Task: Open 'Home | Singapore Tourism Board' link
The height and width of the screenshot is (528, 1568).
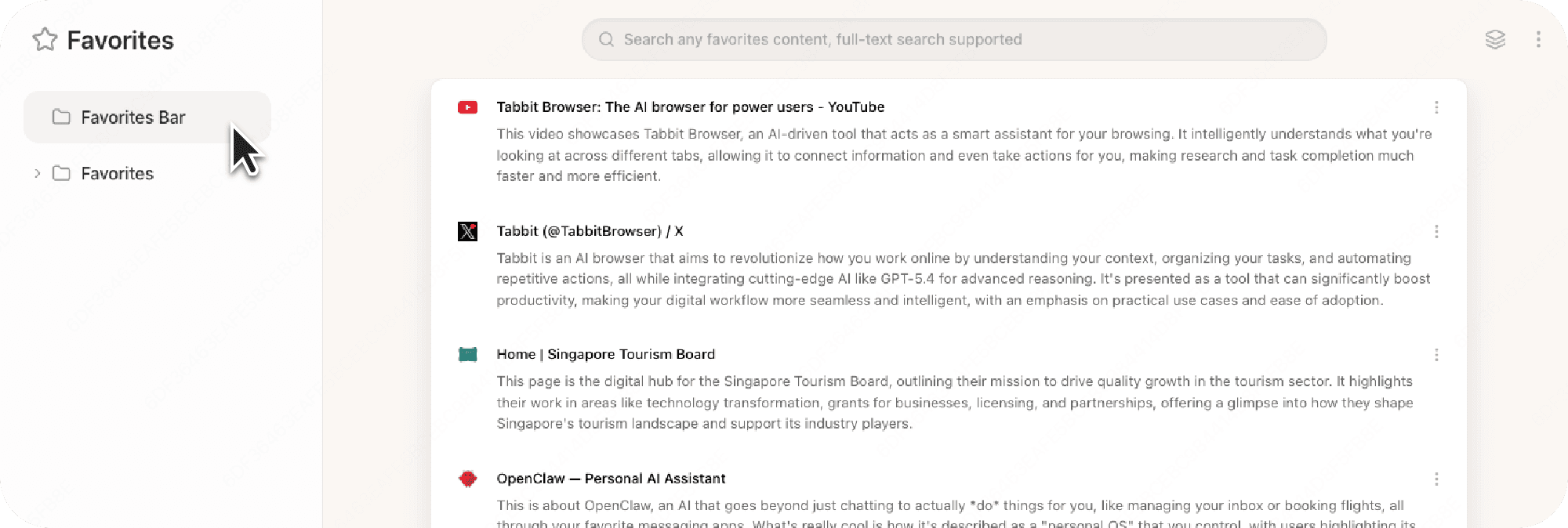Action: tap(605, 354)
